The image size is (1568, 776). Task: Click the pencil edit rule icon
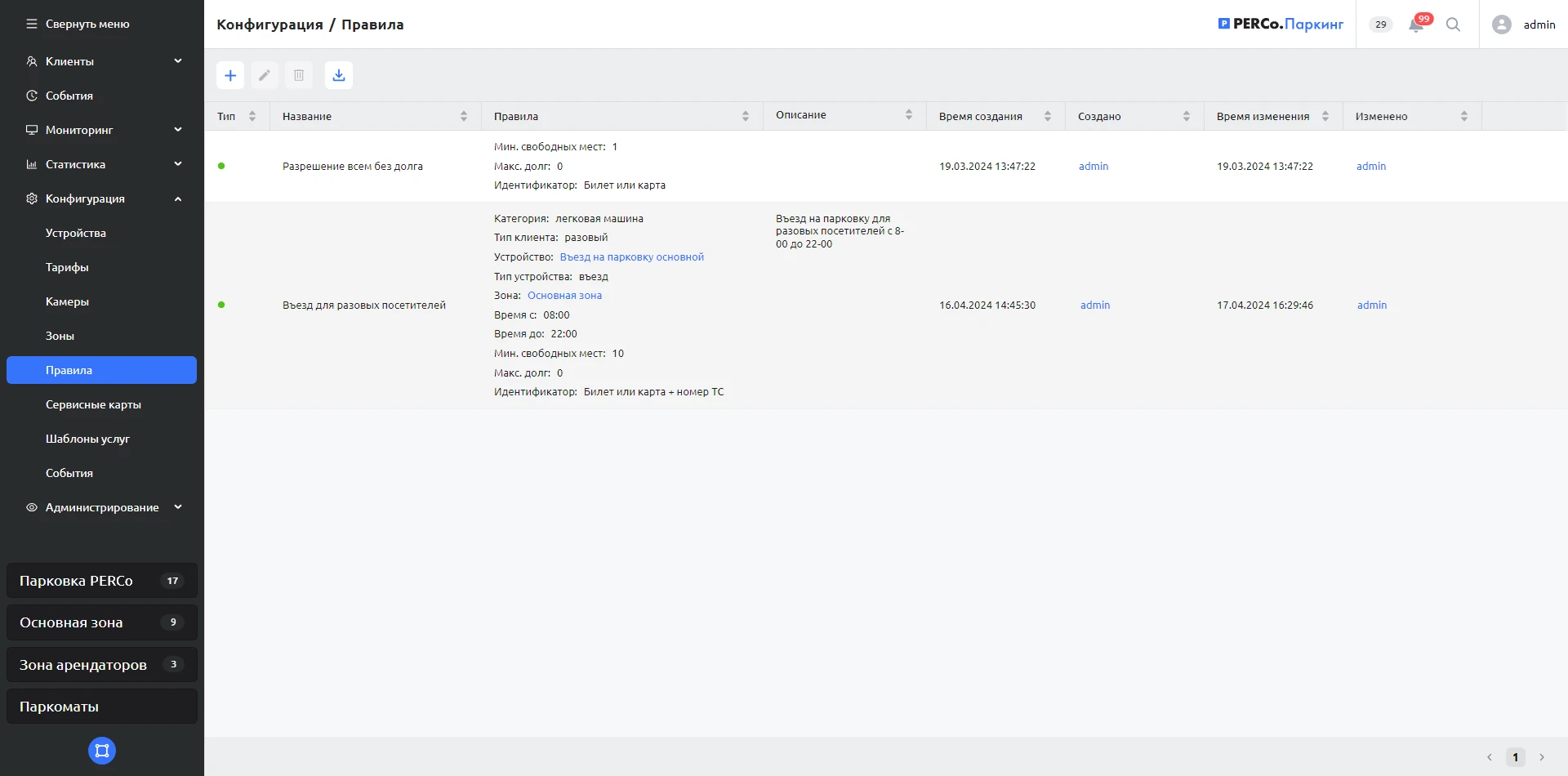coord(265,75)
